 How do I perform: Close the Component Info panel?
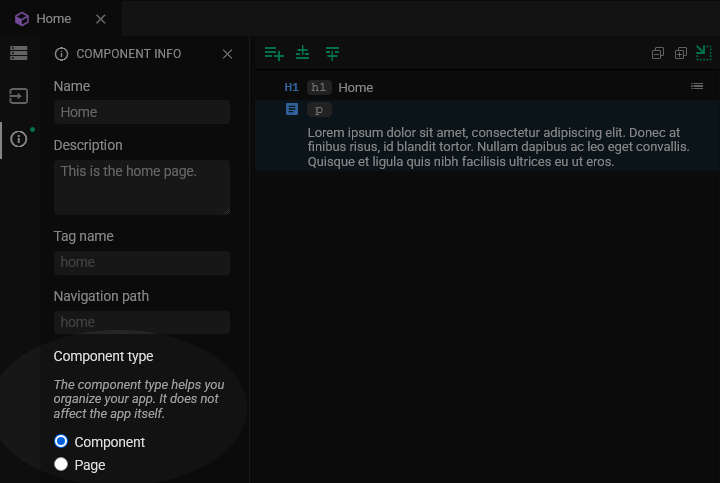pos(227,54)
